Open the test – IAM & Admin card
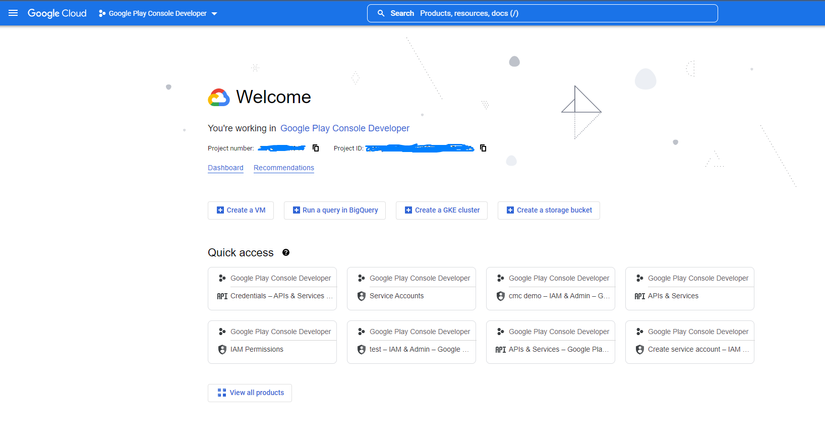Viewport: 825px width, 421px height. (x=411, y=342)
